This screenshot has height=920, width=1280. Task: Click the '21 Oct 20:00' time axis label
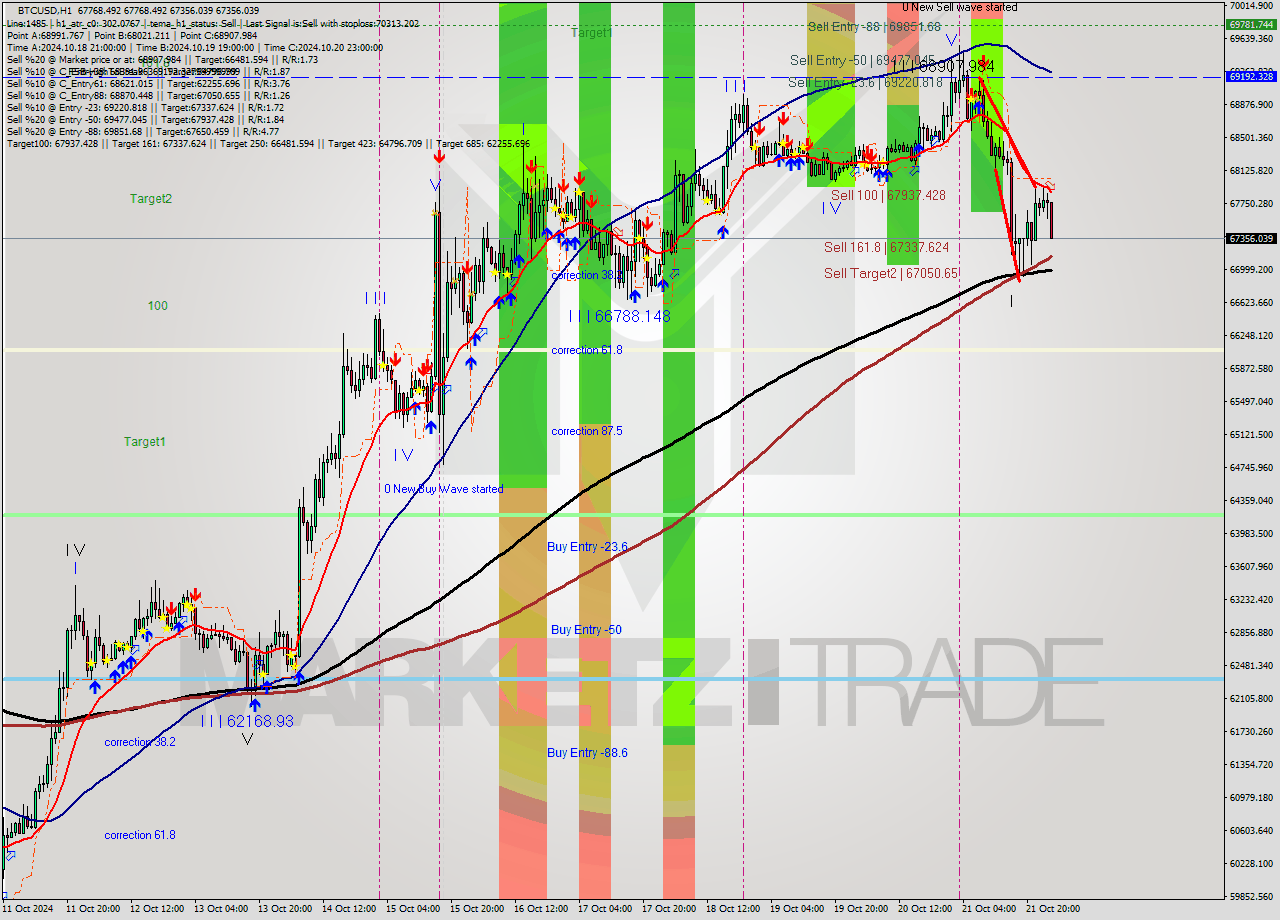(1053, 909)
